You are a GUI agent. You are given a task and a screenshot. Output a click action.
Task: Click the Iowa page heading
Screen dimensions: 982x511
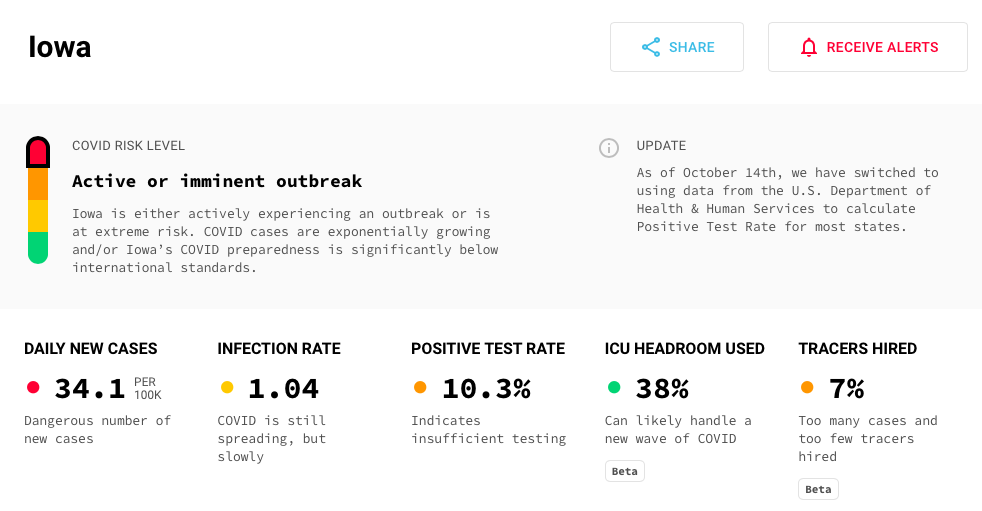pyautogui.click(x=60, y=47)
